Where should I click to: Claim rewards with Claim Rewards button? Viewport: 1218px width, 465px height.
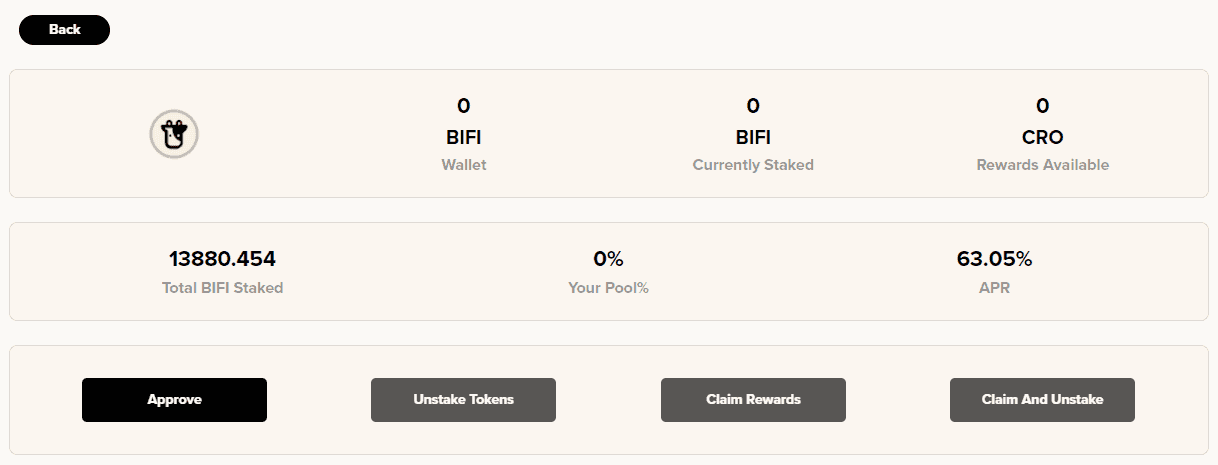(x=753, y=400)
